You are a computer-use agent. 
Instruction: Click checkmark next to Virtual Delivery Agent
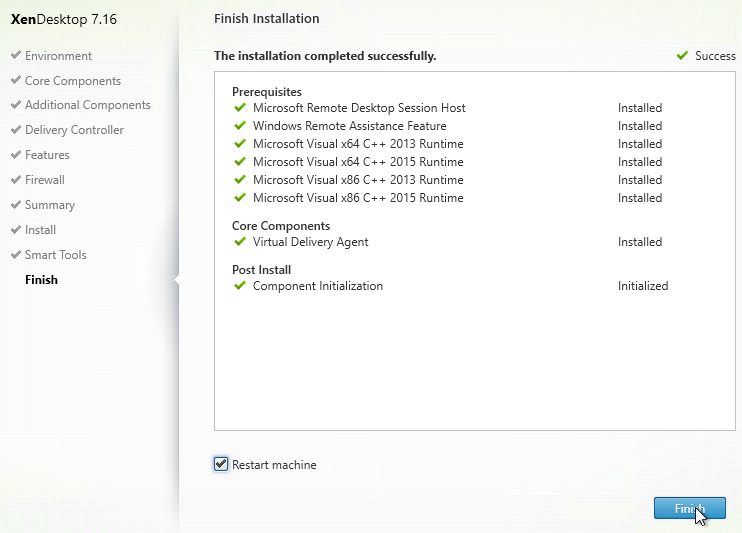240,242
